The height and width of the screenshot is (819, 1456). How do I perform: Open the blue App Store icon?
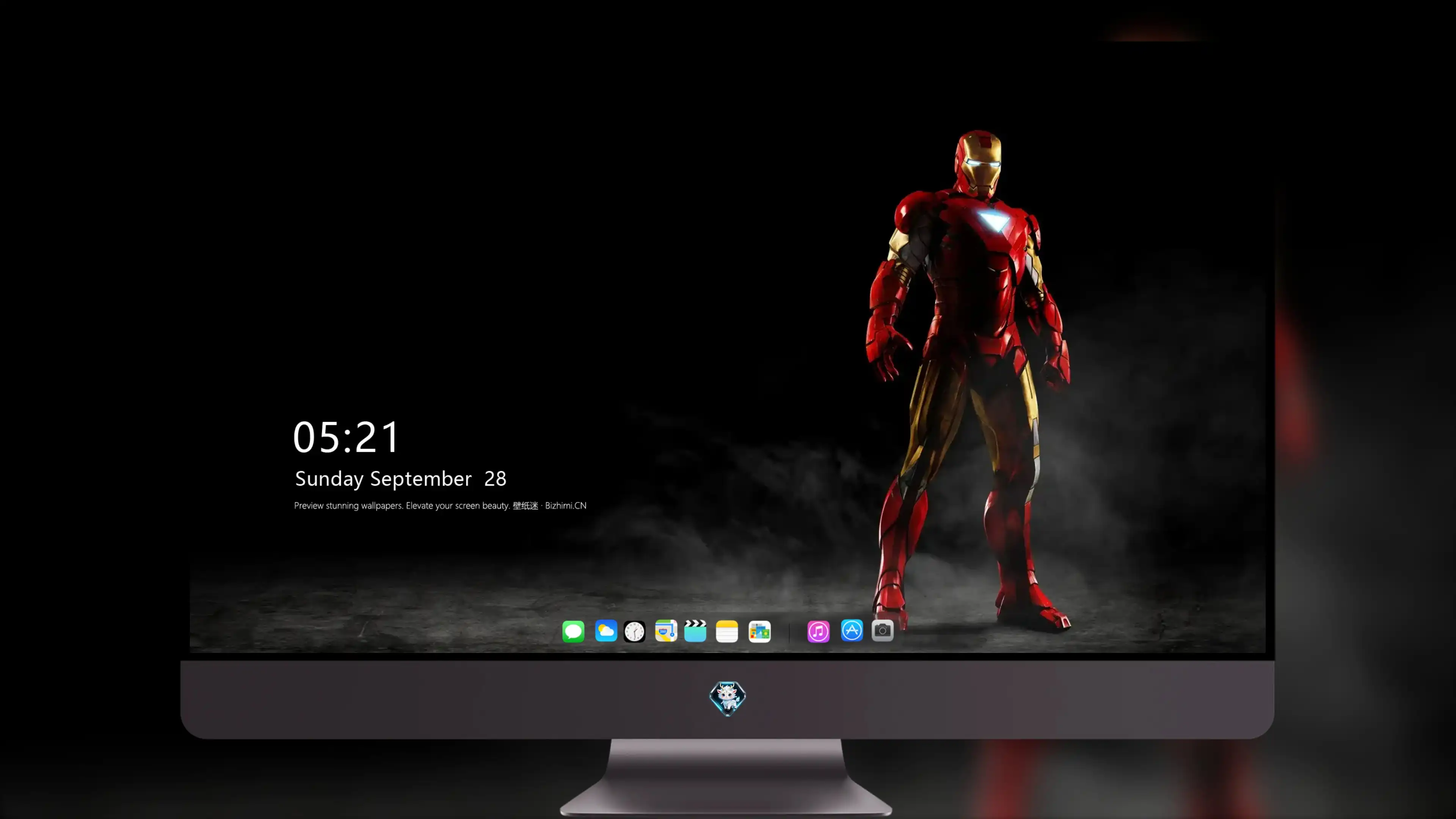852,630
